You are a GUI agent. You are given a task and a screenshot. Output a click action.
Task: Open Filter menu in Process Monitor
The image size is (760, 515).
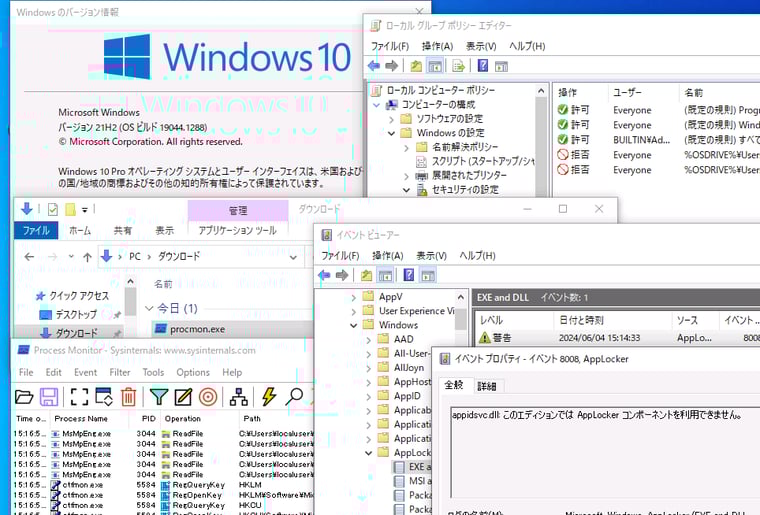pos(120,372)
